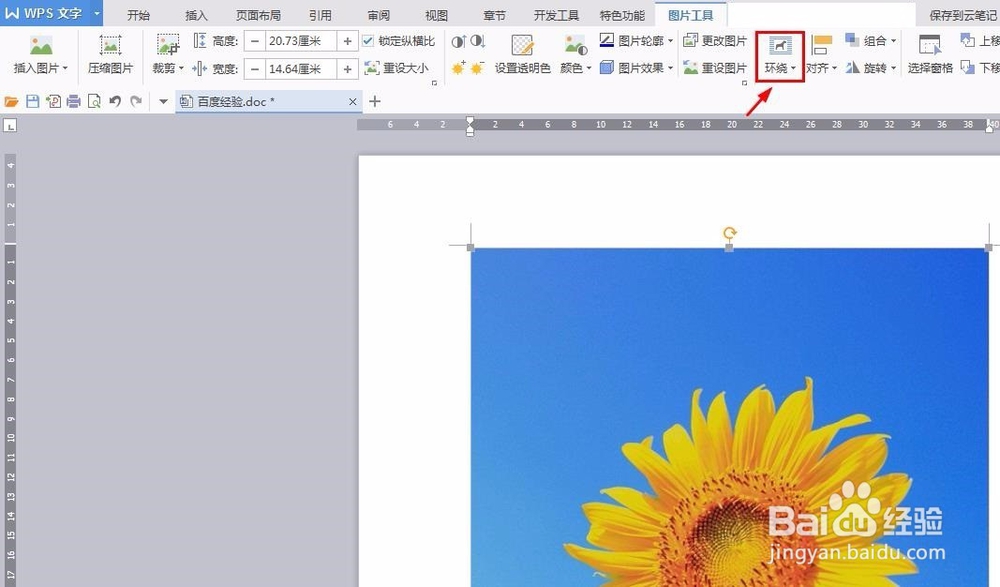Click the Align (对齐) icon
Image resolution: width=1000 pixels, height=587 pixels.
click(x=821, y=46)
